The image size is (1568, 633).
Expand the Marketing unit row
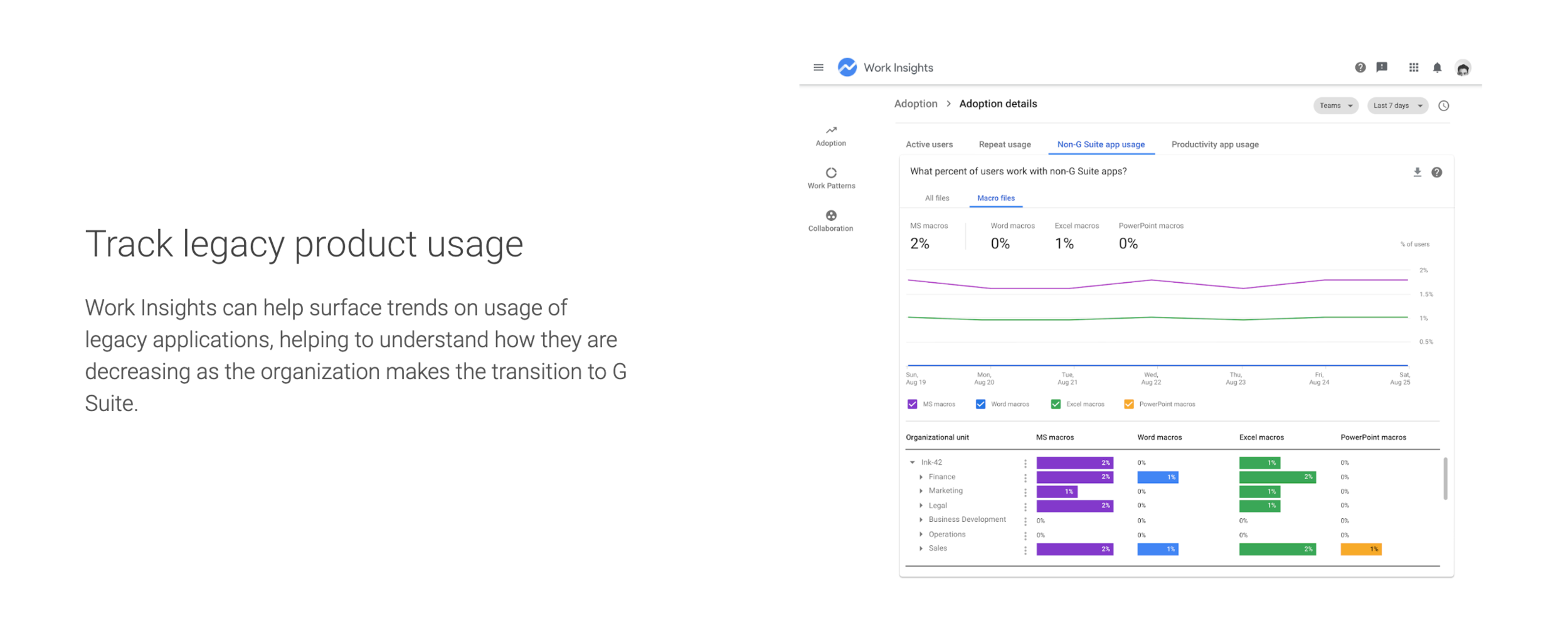[x=921, y=491]
